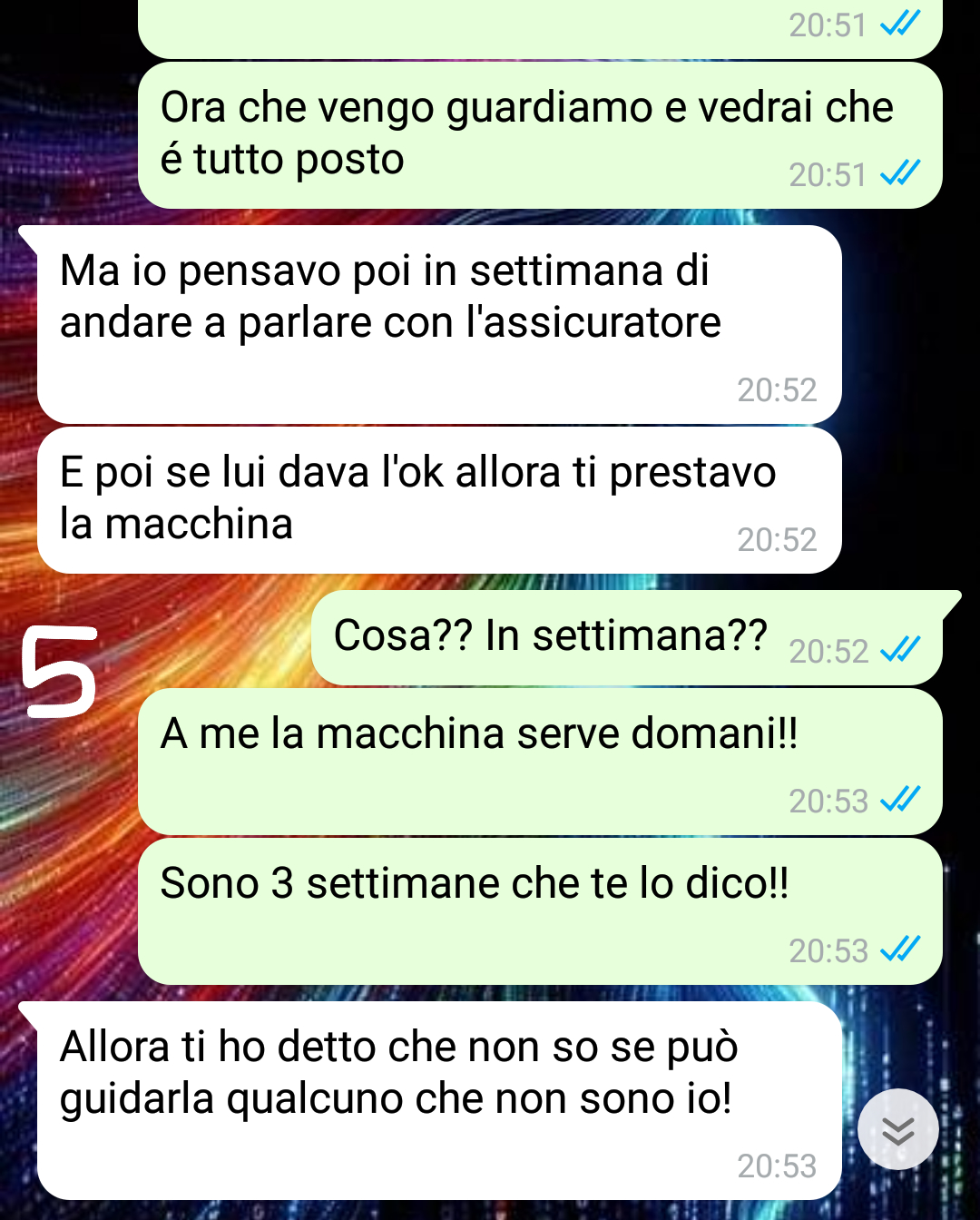Tap blue ticks on 'Sono 3 settimane' message
This screenshot has height=1220, width=980.
(x=901, y=949)
